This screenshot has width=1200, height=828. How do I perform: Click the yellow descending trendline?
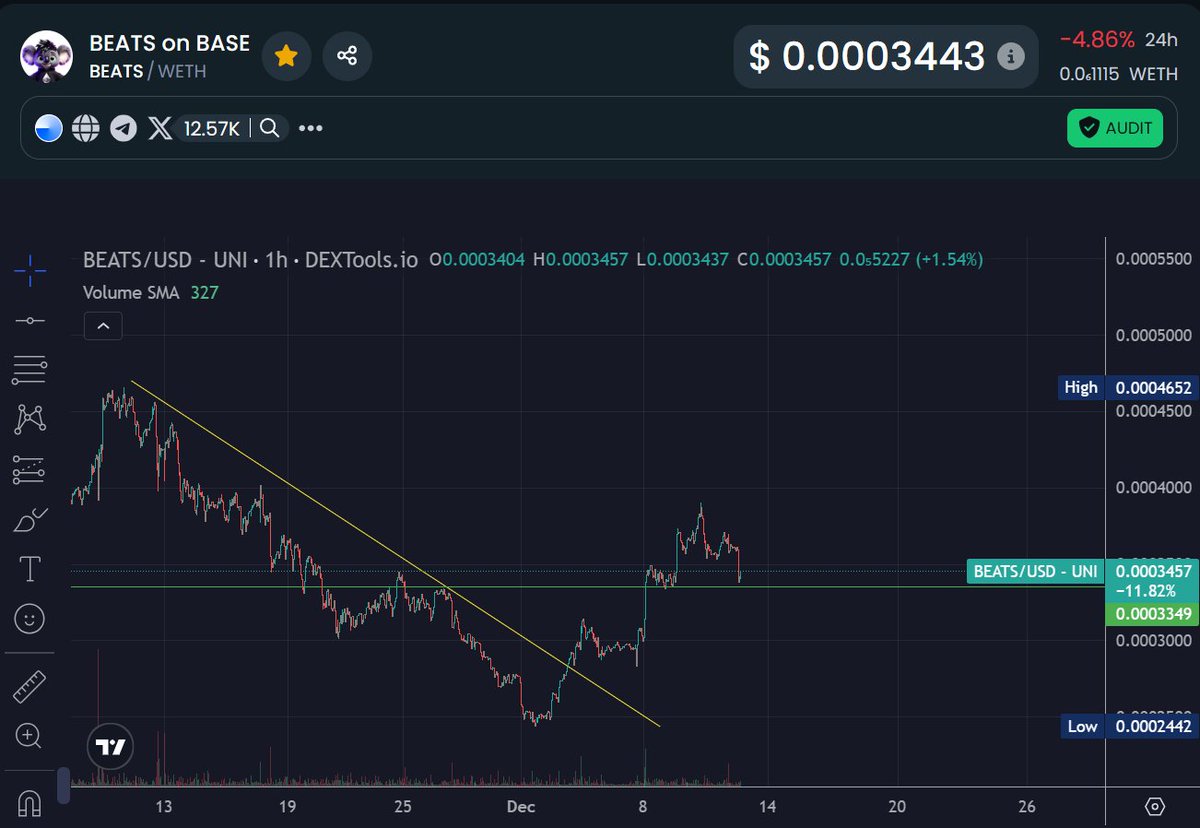395,553
